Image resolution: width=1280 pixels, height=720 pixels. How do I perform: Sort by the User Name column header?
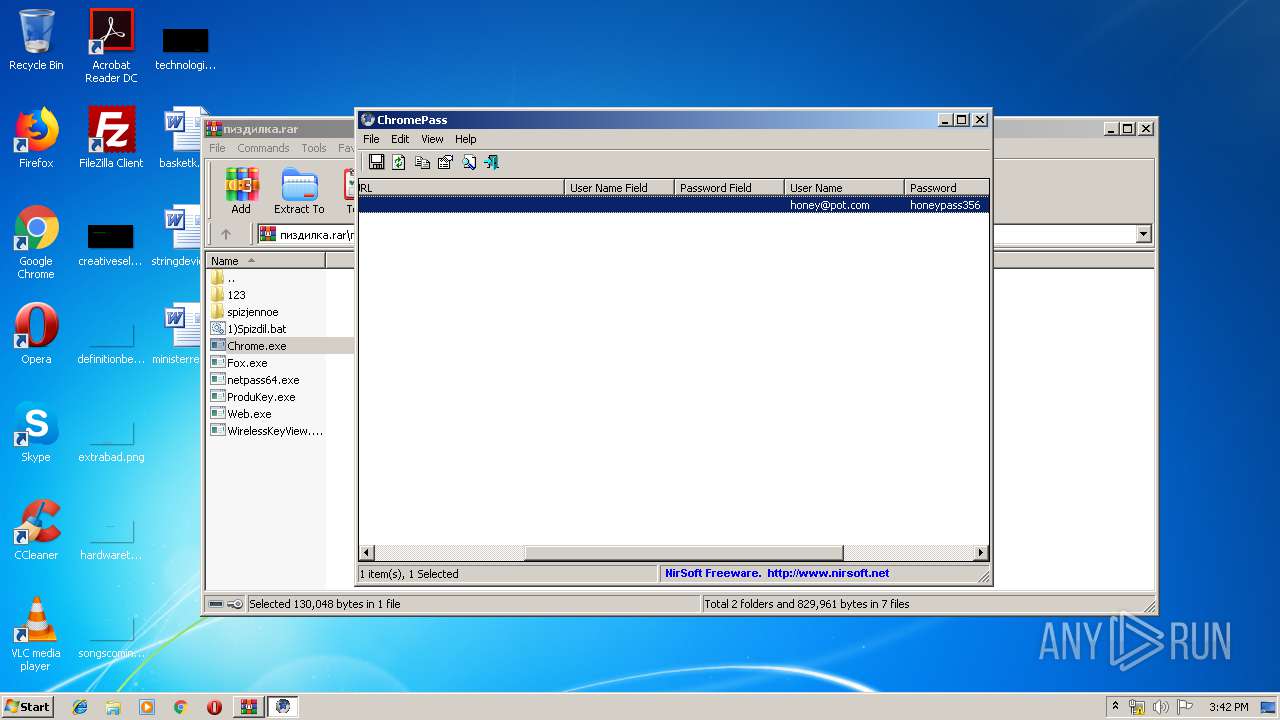pos(844,188)
